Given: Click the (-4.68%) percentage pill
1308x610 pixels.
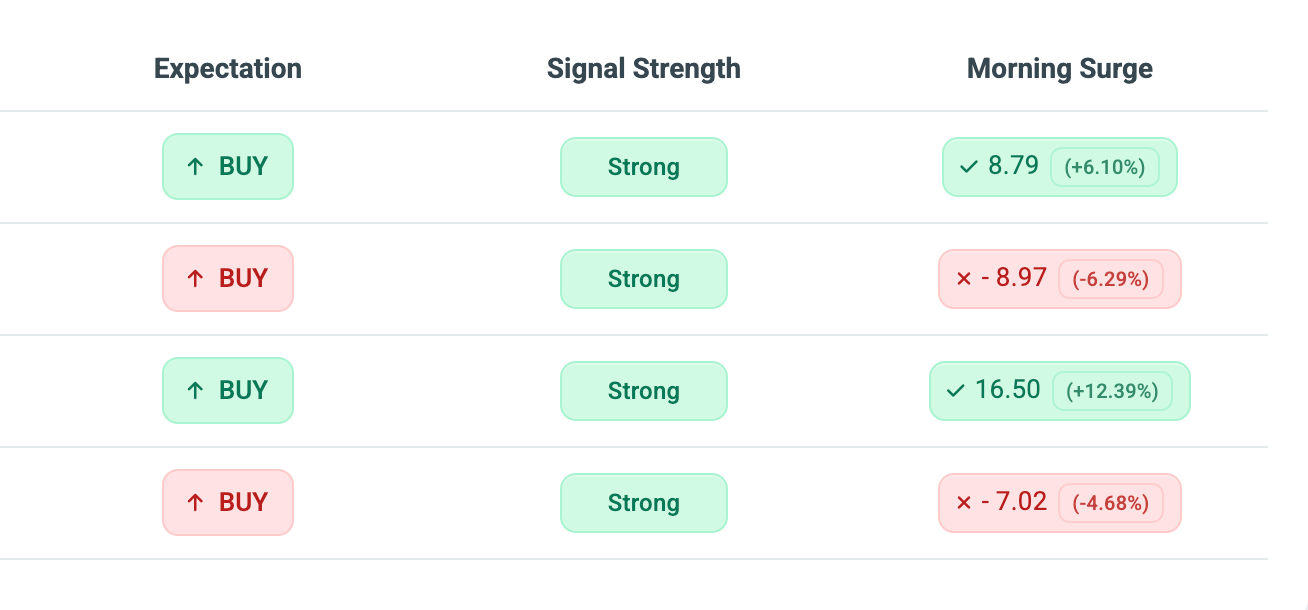Looking at the screenshot, I should click(x=1111, y=503).
